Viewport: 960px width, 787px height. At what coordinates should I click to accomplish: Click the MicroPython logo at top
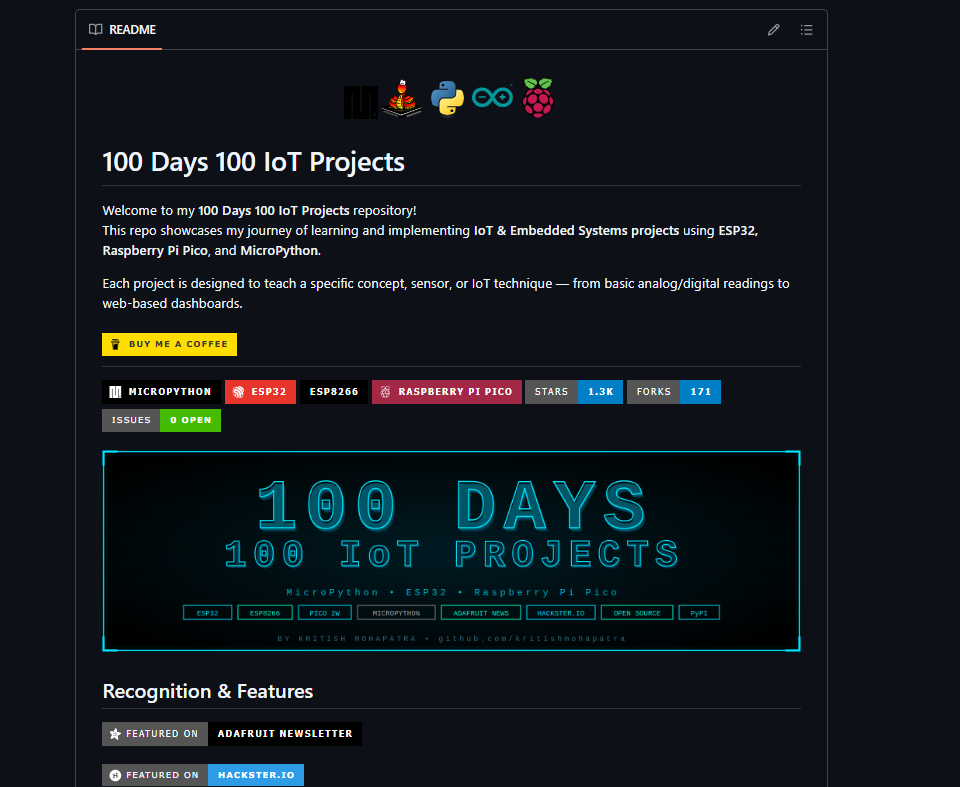(361, 102)
